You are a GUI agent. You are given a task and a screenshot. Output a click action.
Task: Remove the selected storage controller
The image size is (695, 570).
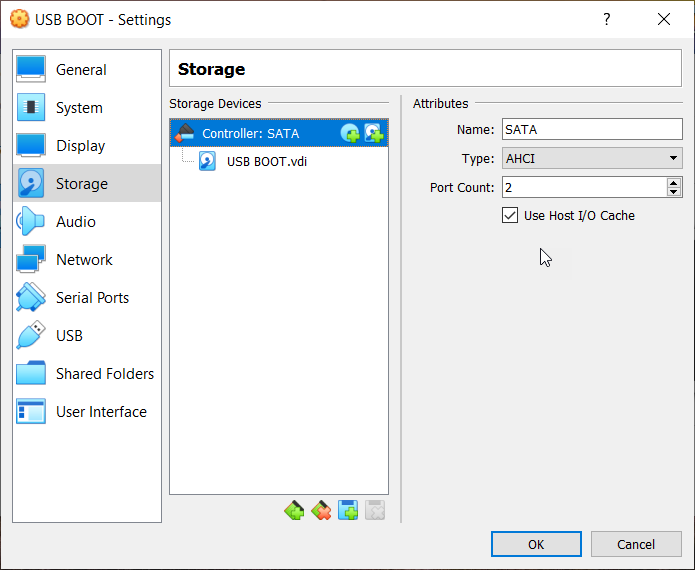tap(321, 511)
